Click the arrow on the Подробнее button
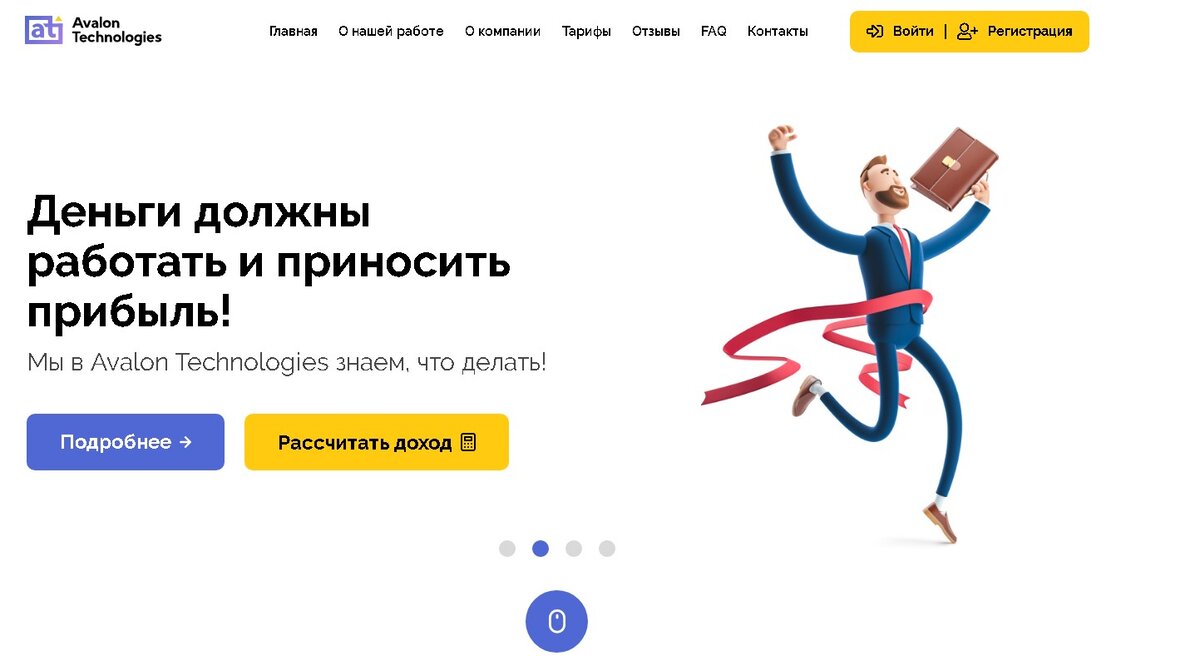The image size is (1200, 661). click(x=185, y=442)
